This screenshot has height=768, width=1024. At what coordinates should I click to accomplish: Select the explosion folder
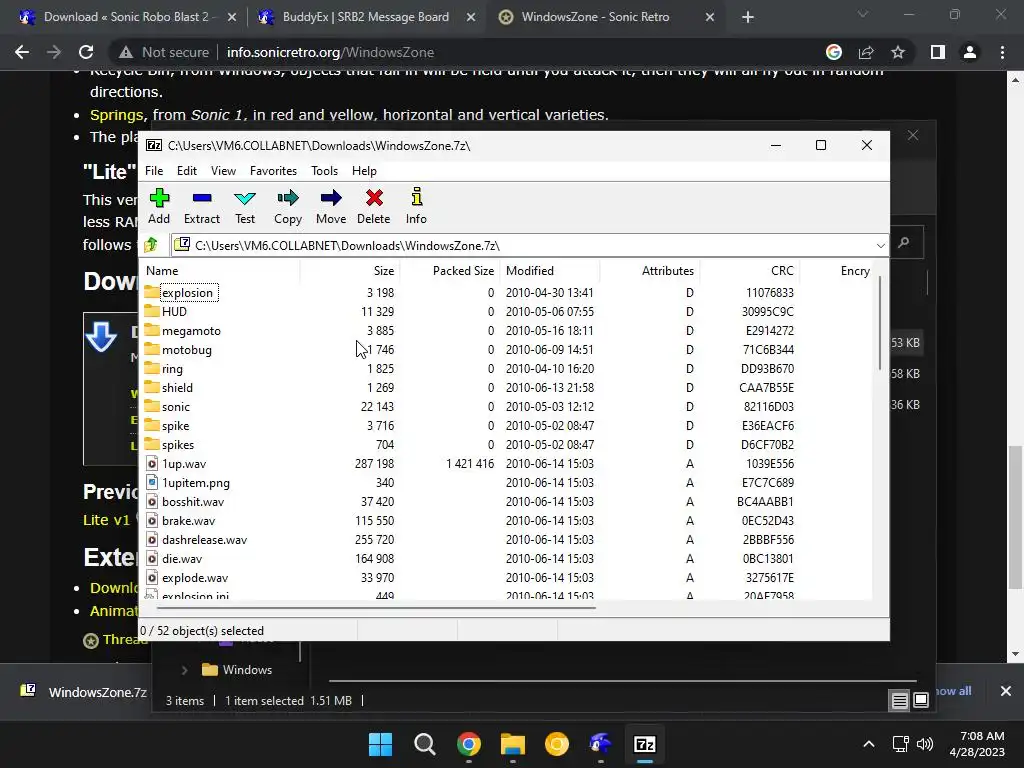[x=187, y=293]
